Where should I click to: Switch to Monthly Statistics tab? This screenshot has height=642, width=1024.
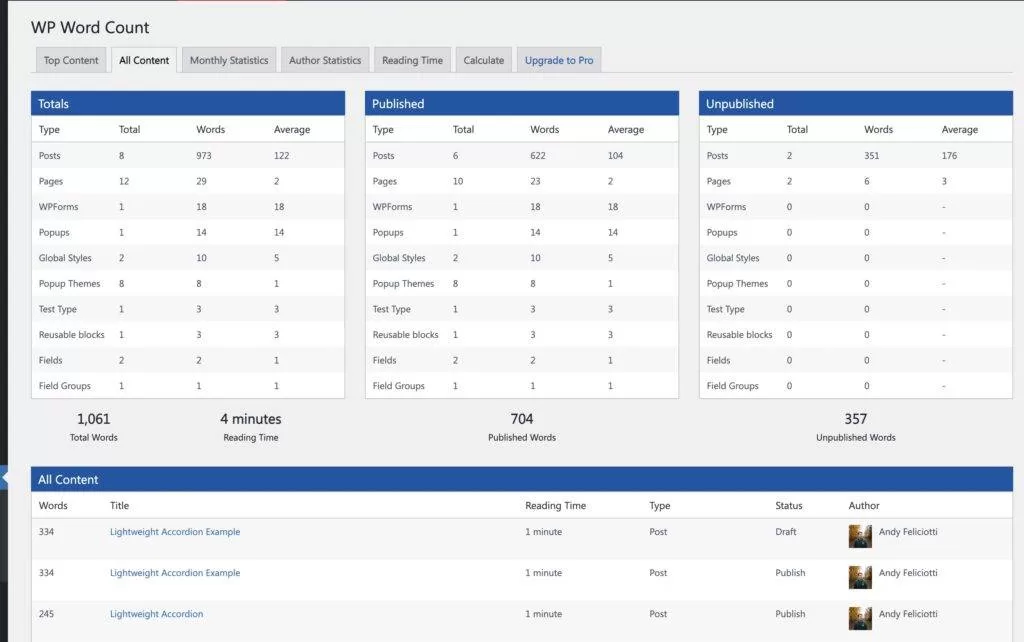coord(229,60)
